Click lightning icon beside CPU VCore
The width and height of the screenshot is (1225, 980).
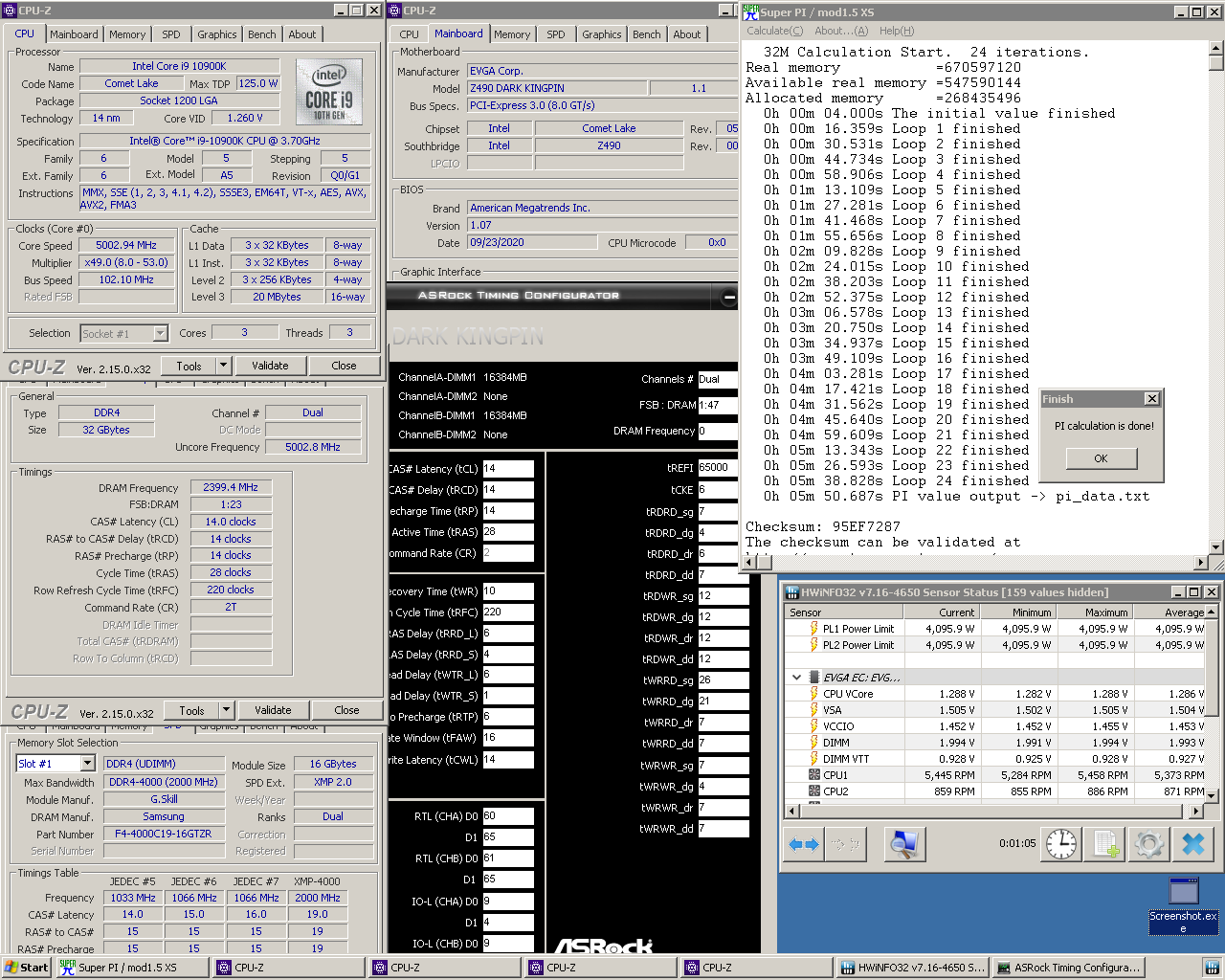click(x=814, y=694)
